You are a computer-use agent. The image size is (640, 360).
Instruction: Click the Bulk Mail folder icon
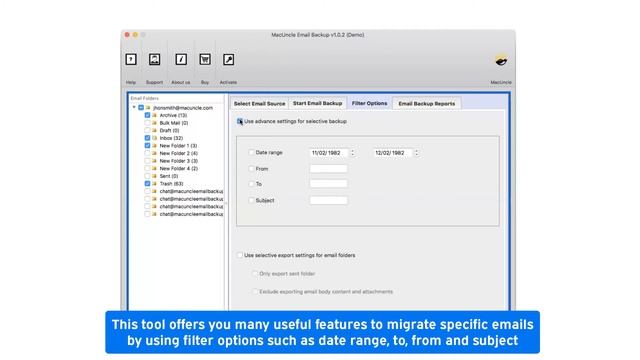tap(155, 123)
